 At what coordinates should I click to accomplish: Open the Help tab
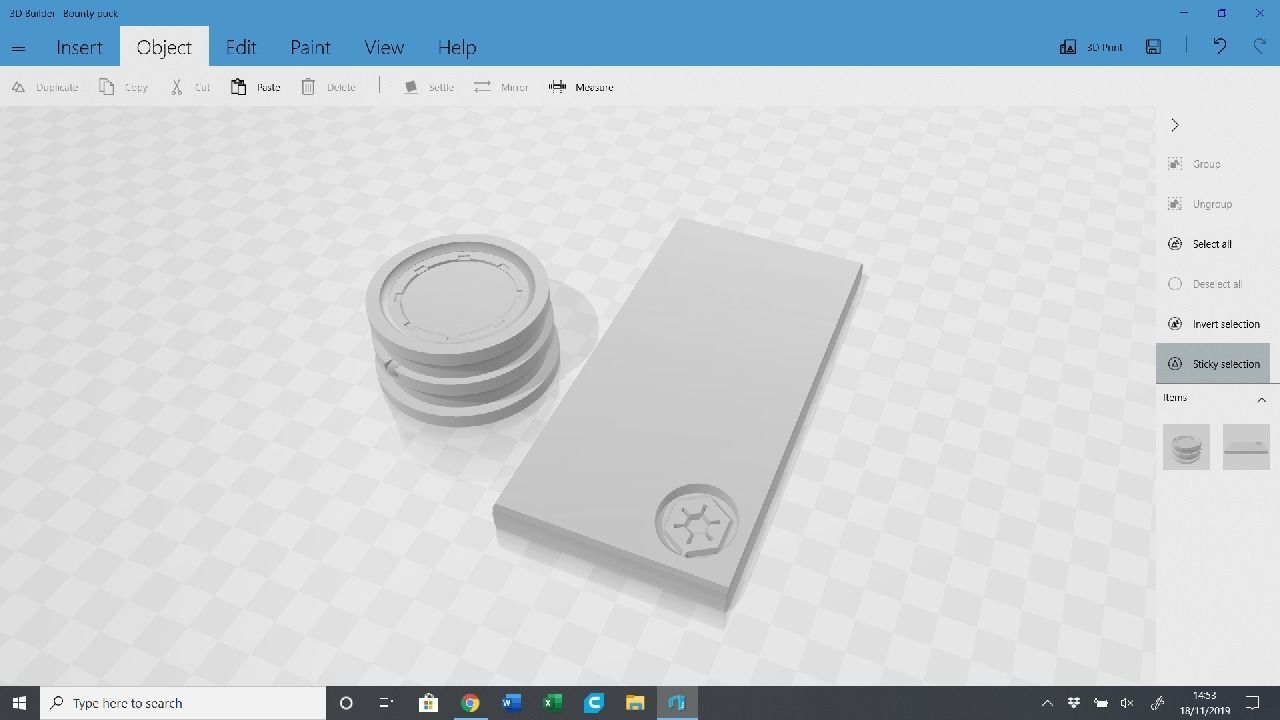coord(457,47)
